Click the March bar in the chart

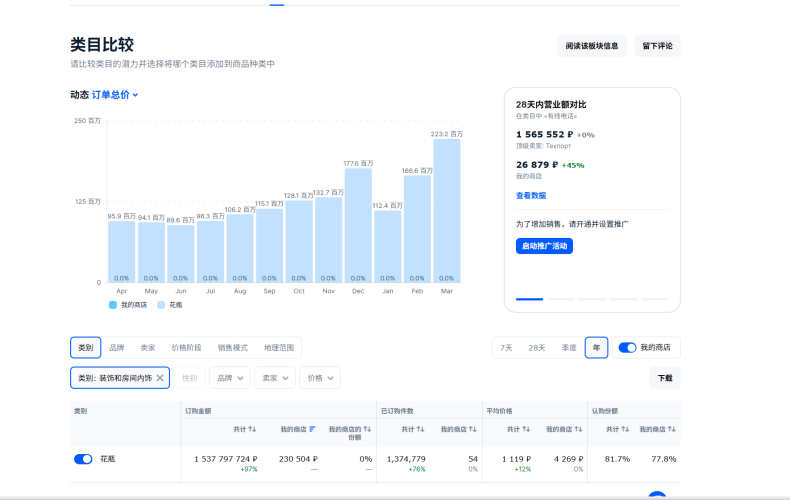(x=446, y=210)
